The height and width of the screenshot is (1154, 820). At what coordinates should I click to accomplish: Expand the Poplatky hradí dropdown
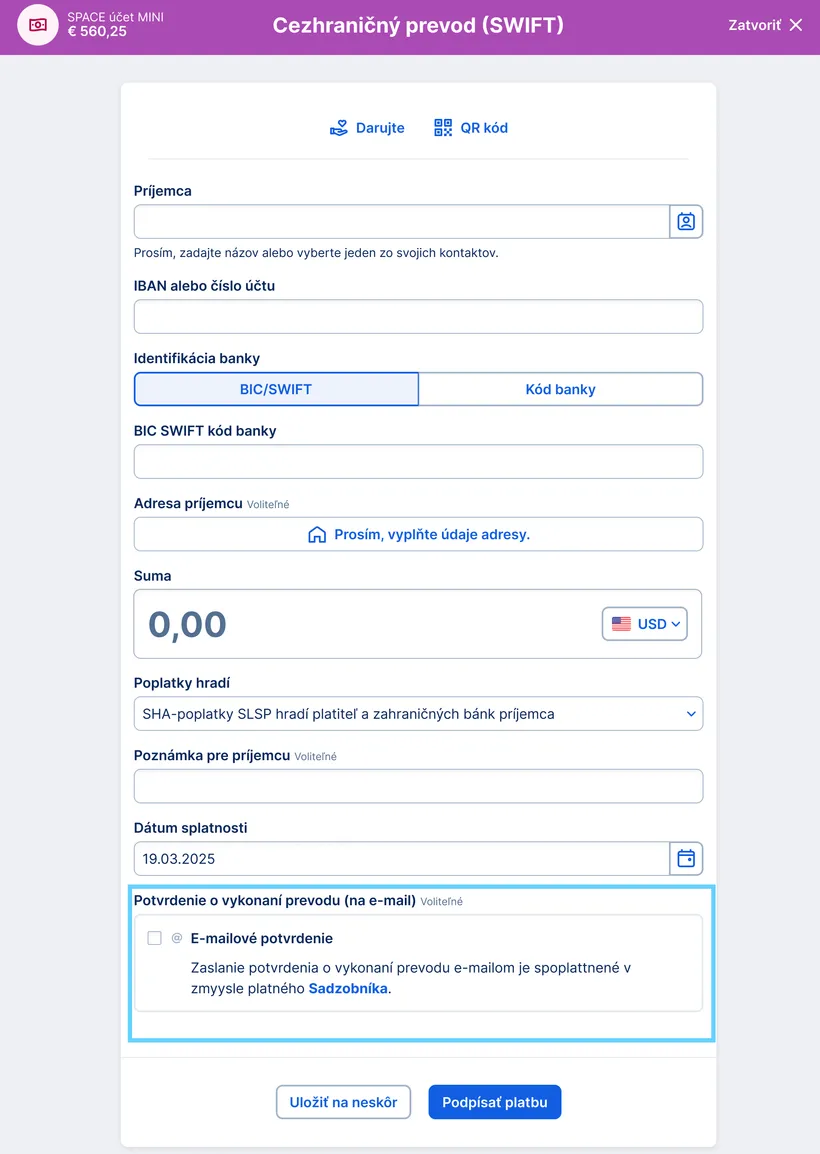[418, 714]
